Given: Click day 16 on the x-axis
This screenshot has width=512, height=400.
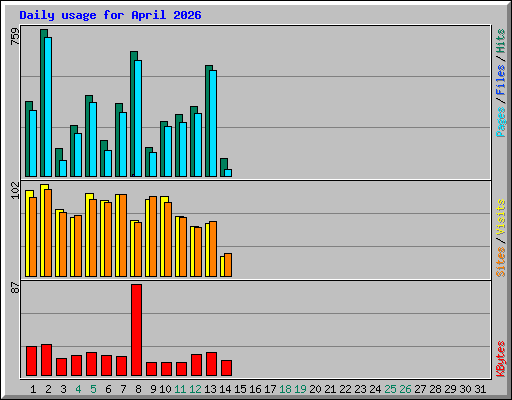Looking at the screenshot, I should click(x=255, y=389).
